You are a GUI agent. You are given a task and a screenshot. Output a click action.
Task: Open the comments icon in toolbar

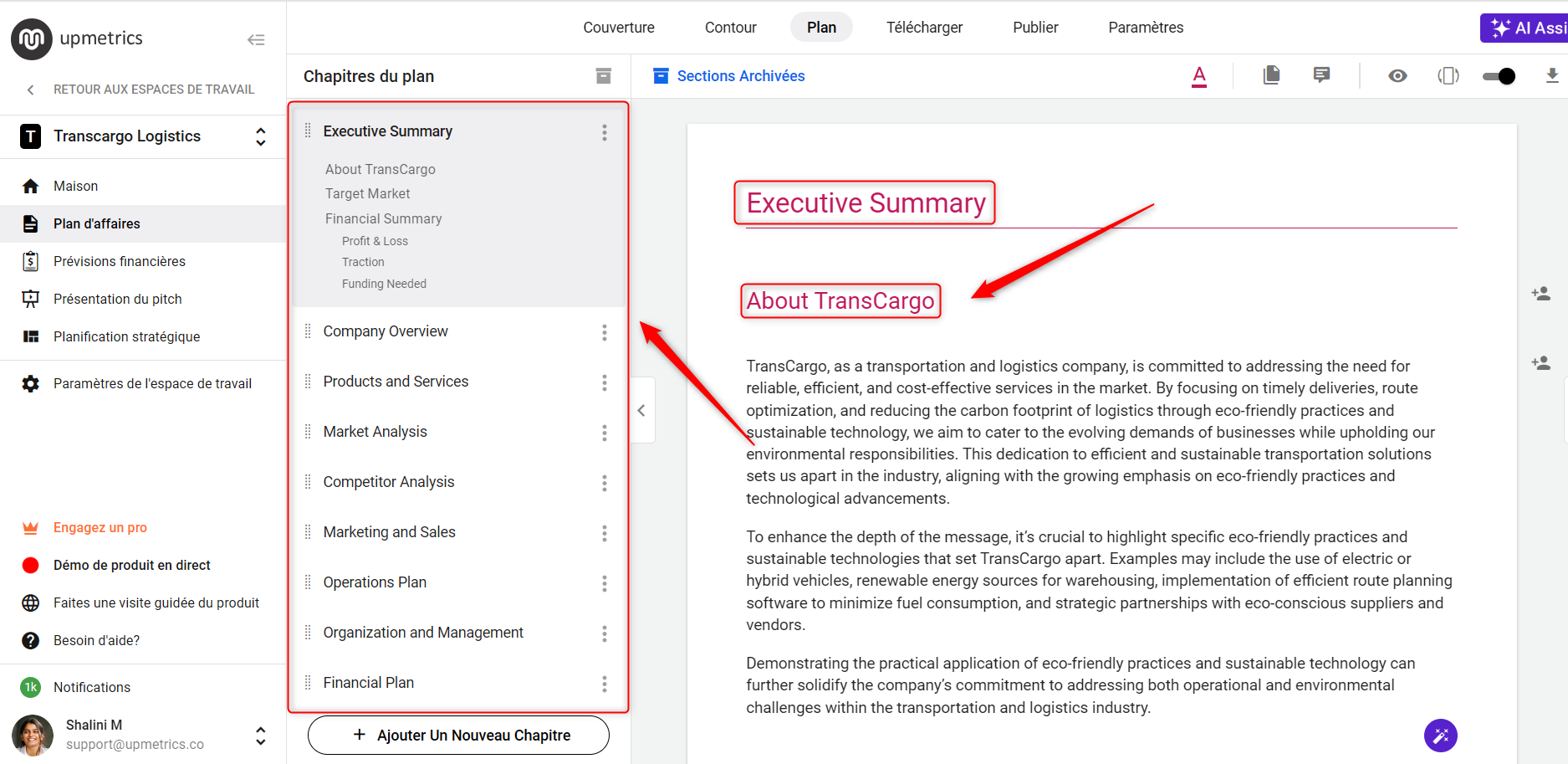point(1321,75)
